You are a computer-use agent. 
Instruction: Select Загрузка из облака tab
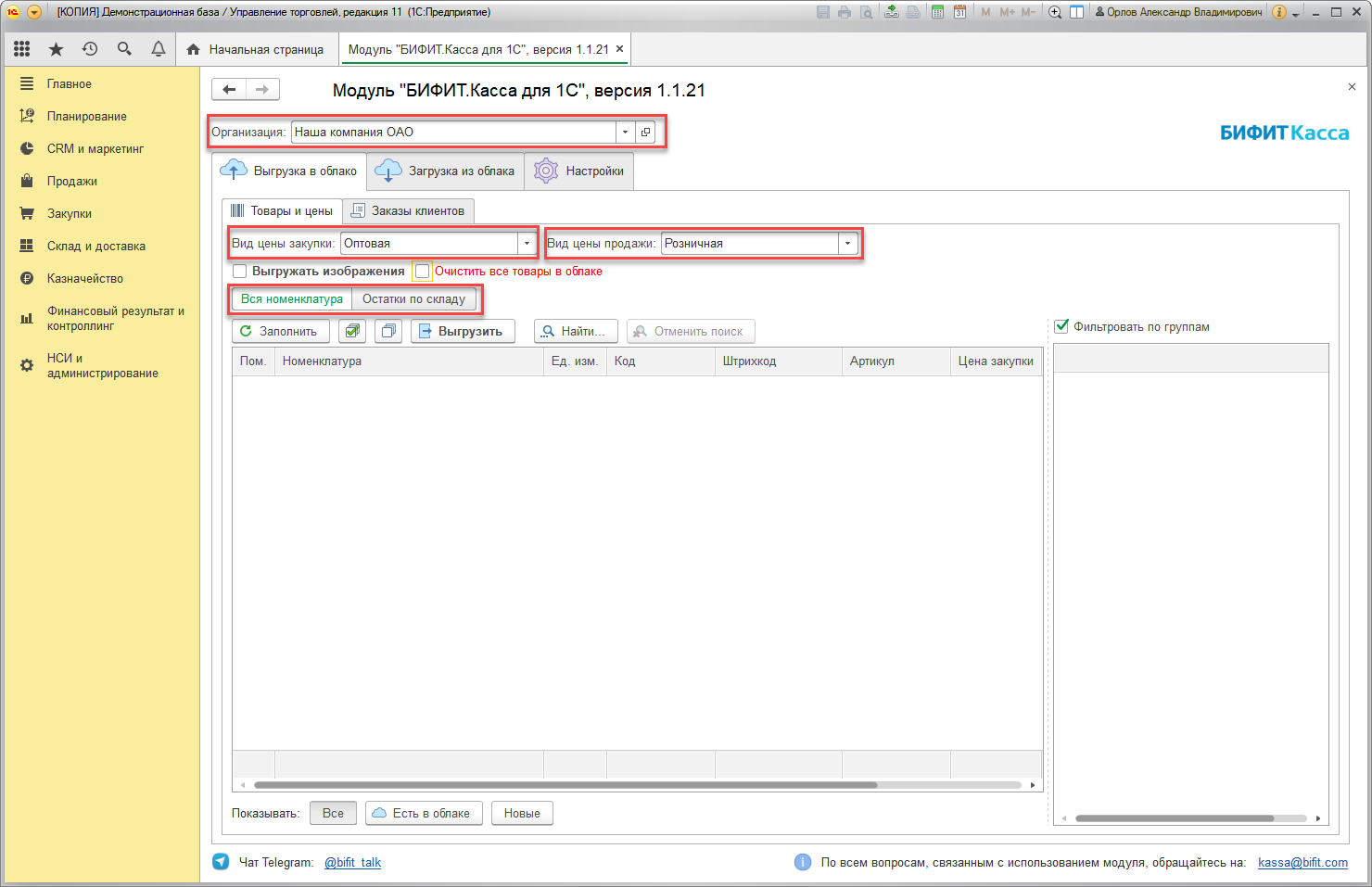(445, 171)
